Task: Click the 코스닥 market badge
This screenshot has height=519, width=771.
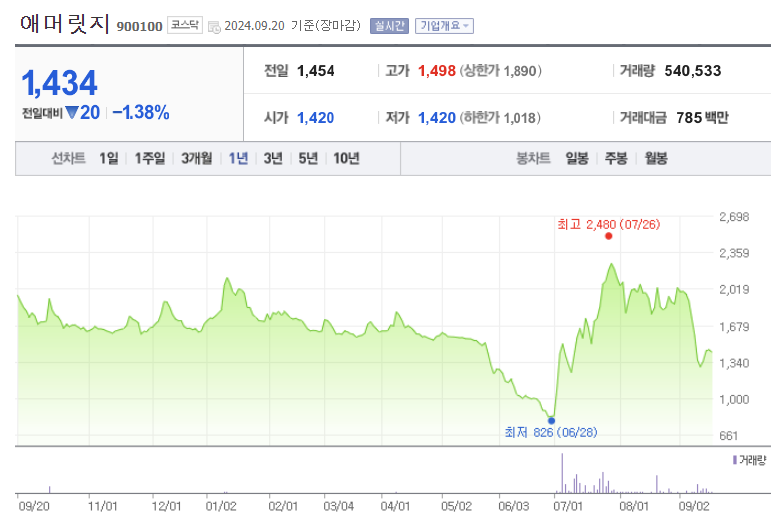Action: [185, 25]
